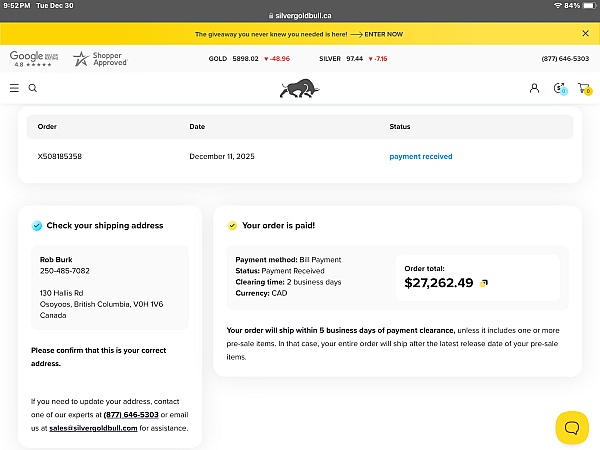Open the shopping cart
The height and width of the screenshot is (450, 600).
pyautogui.click(x=584, y=88)
